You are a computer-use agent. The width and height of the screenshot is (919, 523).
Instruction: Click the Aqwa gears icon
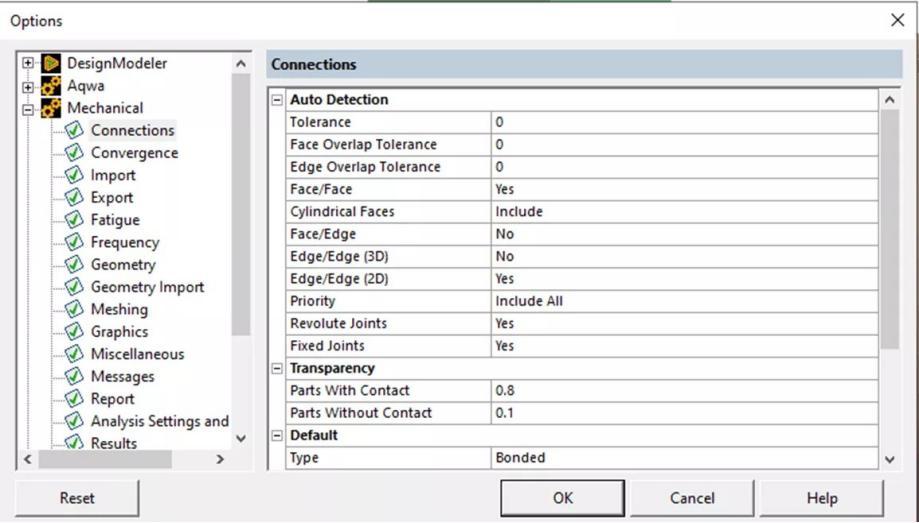pyautogui.click(x=51, y=86)
